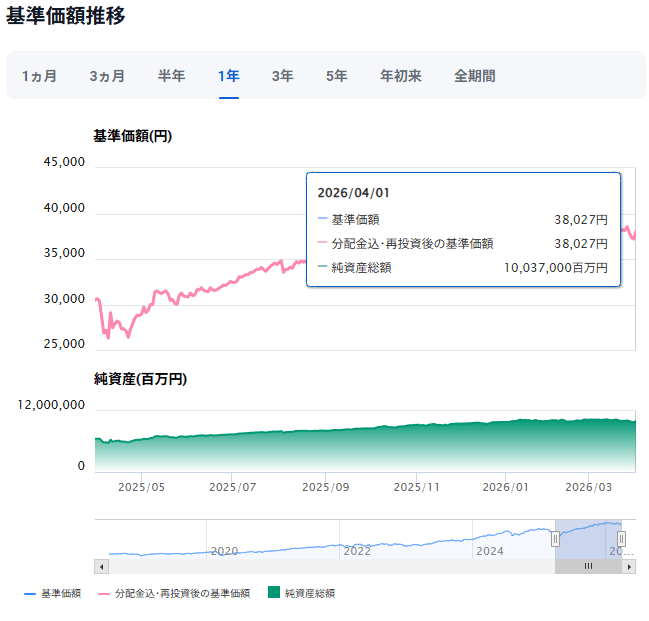Select the 年初来 tab
Screen dimensions: 649x621
click(400, 76)
